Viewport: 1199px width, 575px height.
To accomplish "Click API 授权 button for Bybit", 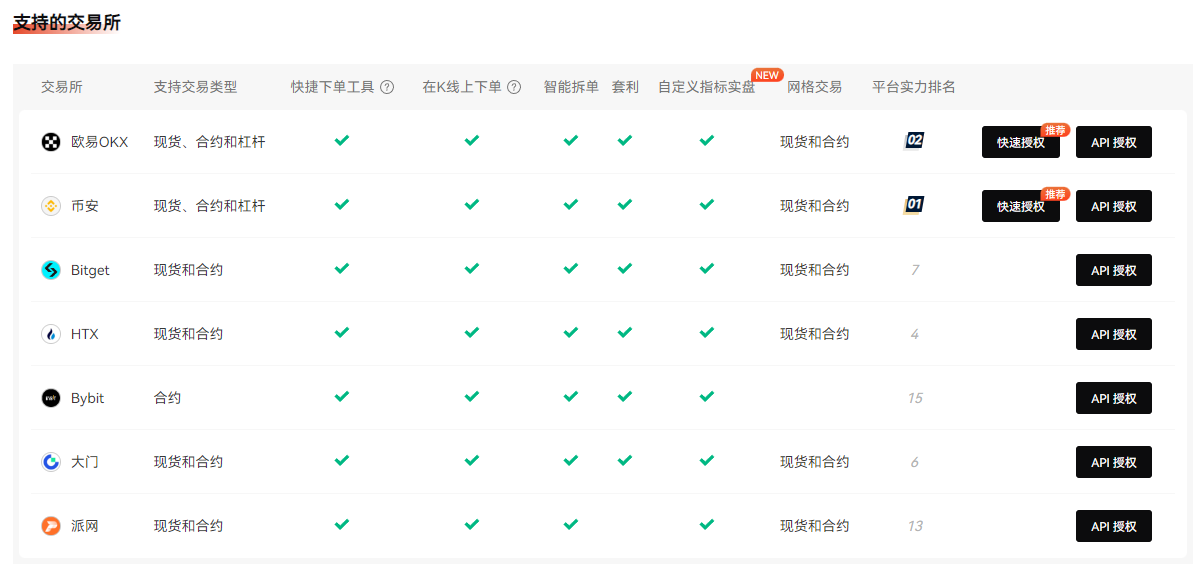I will pyautogui.click(x=1113, y=398).
